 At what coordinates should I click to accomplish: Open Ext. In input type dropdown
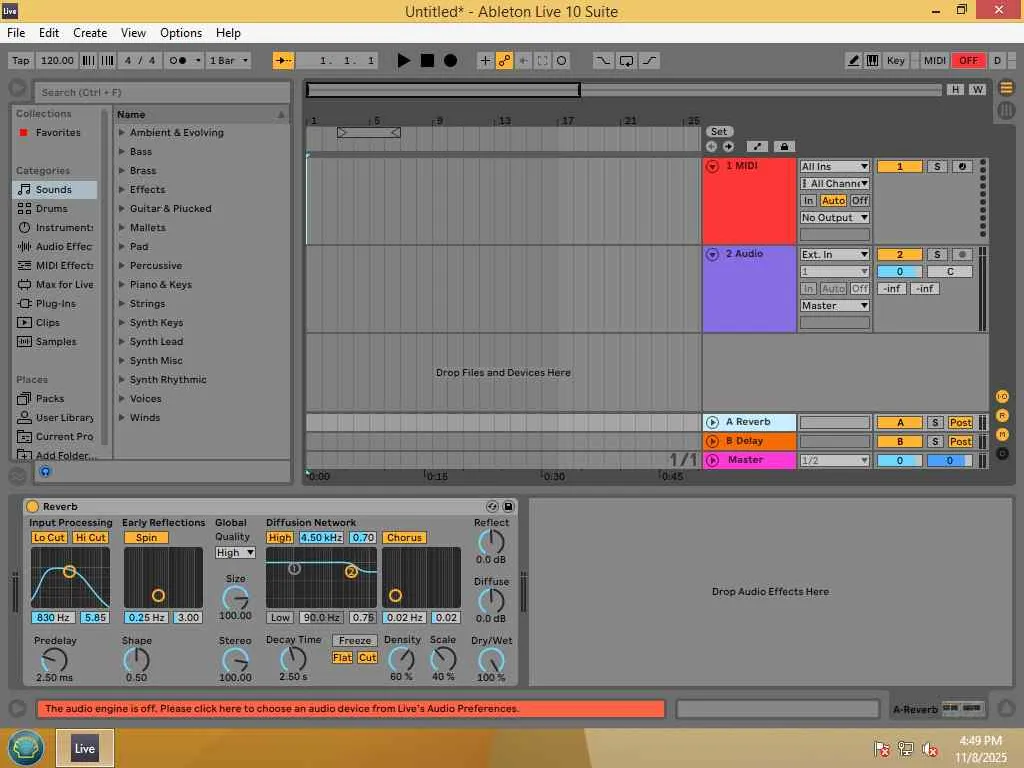[835, 254]
